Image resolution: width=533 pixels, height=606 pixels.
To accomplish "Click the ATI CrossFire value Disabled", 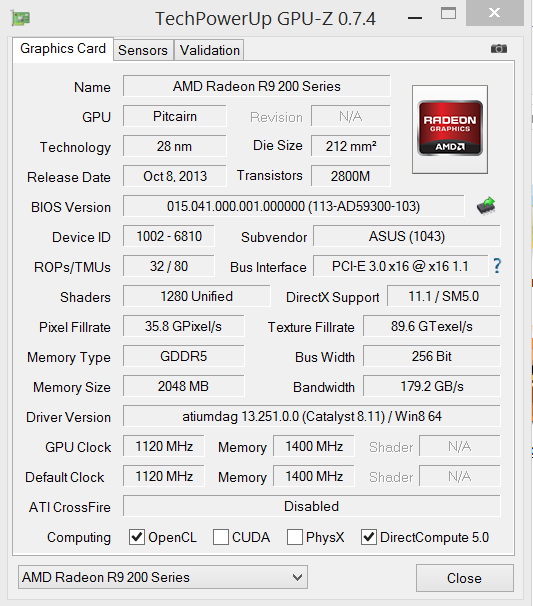I will coord(312,506).
